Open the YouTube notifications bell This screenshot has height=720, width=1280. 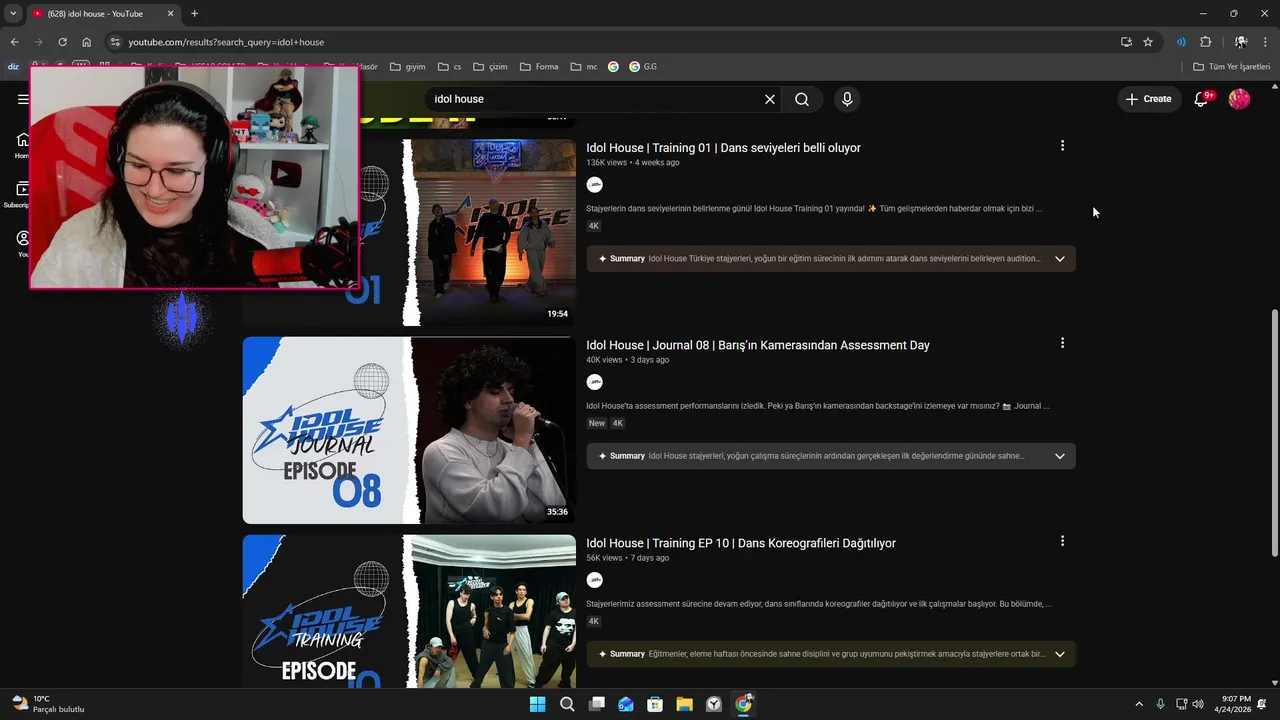[x=1202, y=99]
